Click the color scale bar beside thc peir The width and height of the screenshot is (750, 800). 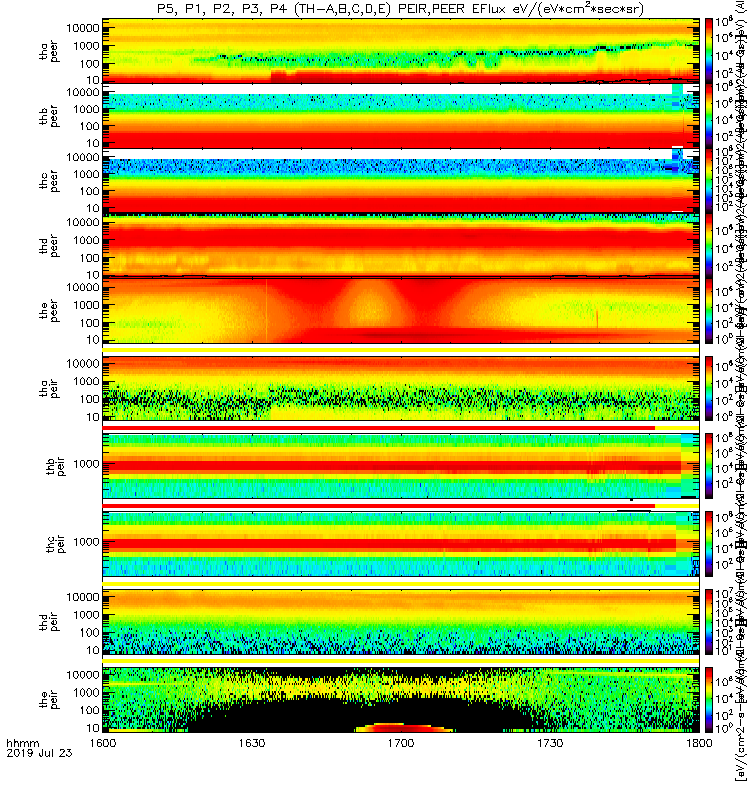[709, 544]
